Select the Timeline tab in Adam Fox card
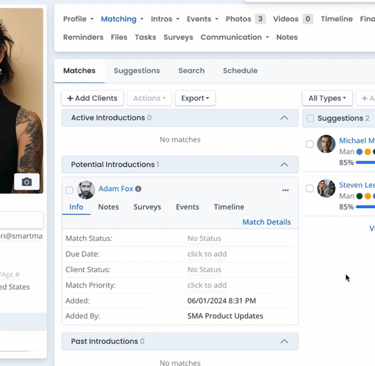The height and width of the screenshot is (366, 375). click(229, 207)
